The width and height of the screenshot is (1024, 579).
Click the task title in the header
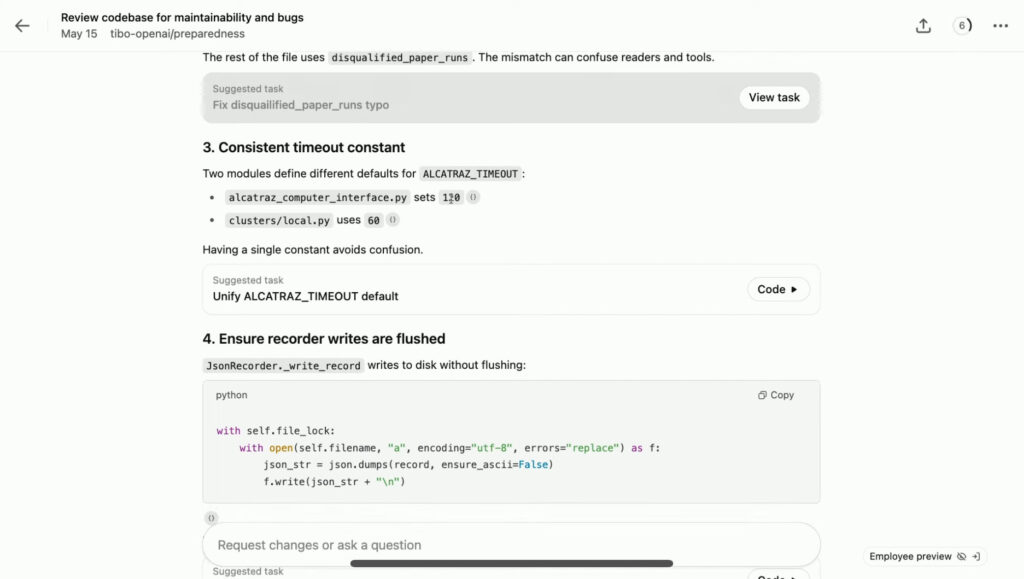click(182, 17)
